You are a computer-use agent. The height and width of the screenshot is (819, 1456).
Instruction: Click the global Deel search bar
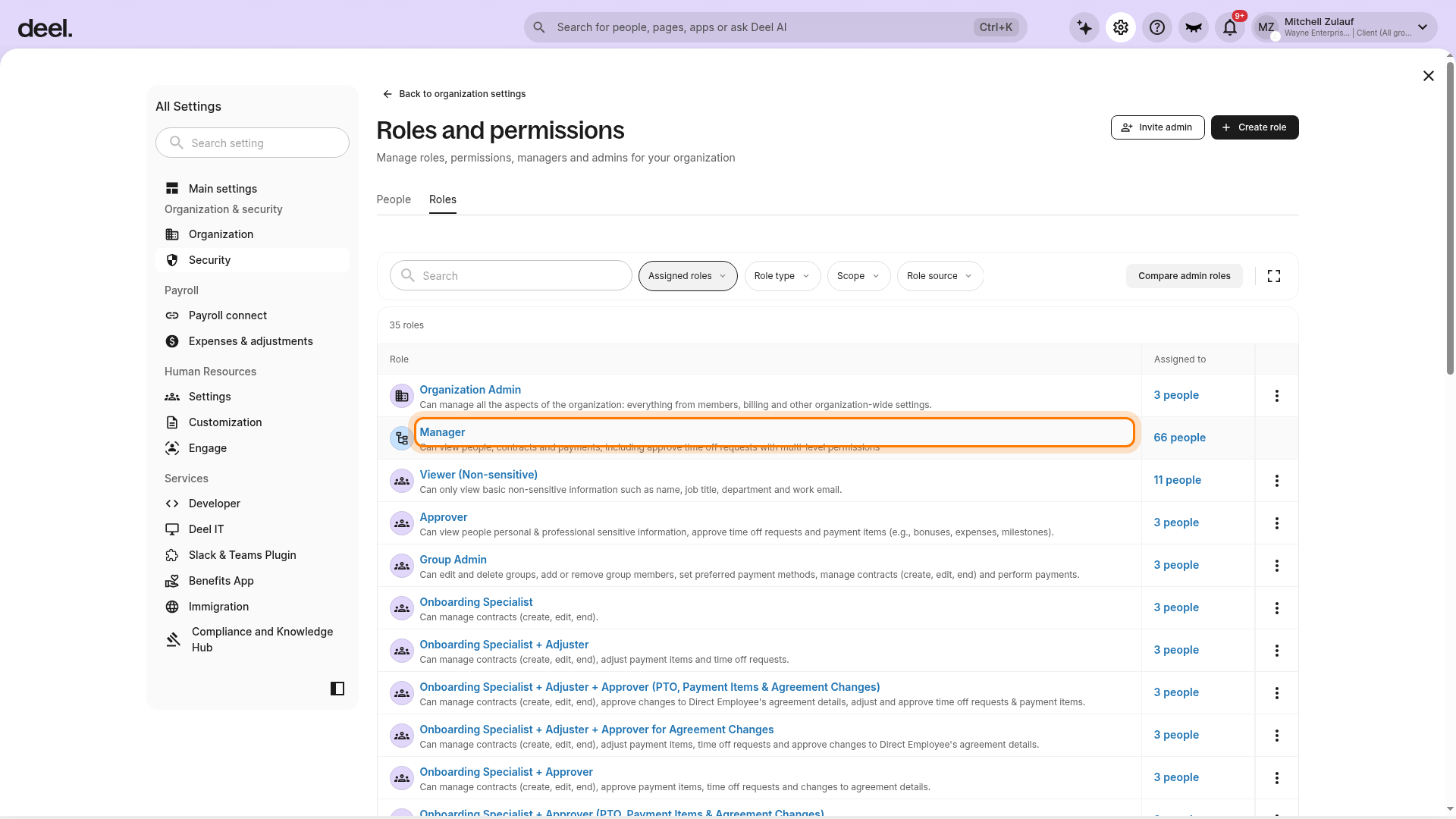(x=775, y=27)
